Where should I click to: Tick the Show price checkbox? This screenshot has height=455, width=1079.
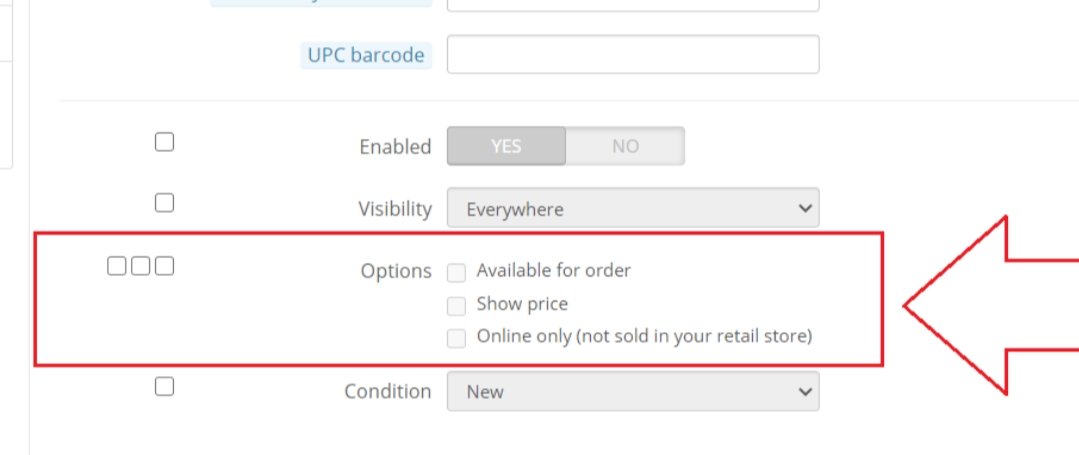[457, 305]
